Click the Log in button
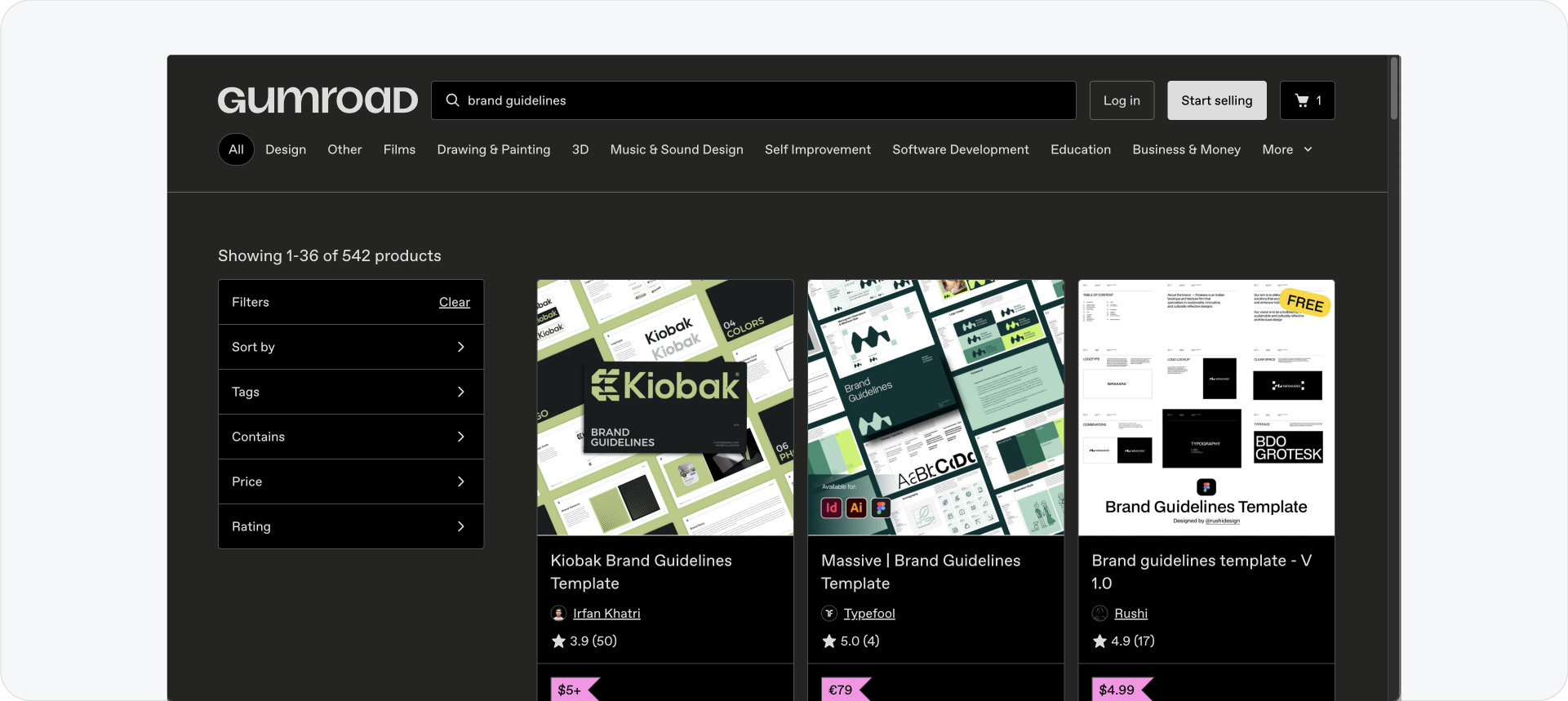1568x701 pixels. [x=1122, y=100]
